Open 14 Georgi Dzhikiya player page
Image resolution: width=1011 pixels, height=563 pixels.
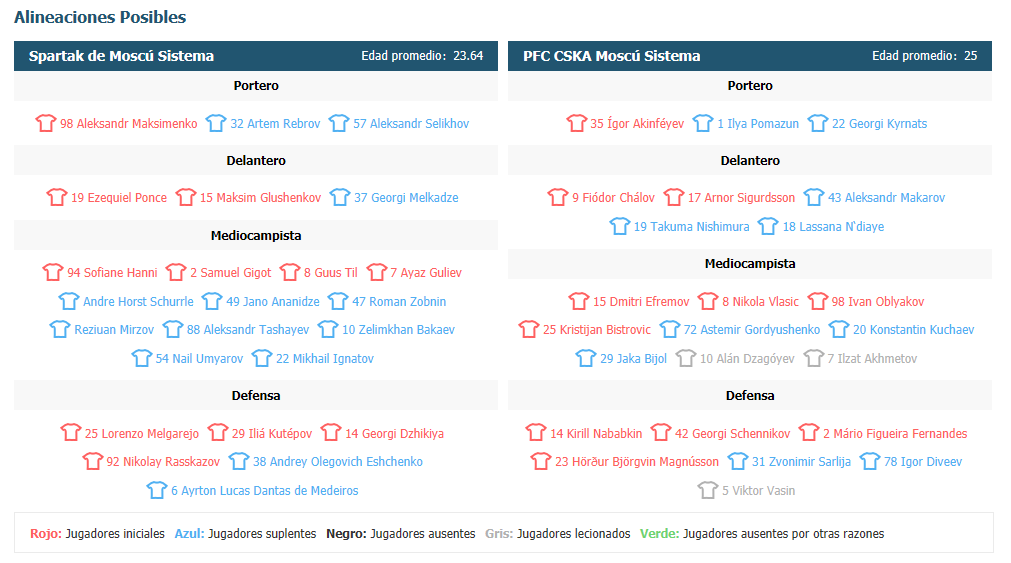[x=395, y=433]
